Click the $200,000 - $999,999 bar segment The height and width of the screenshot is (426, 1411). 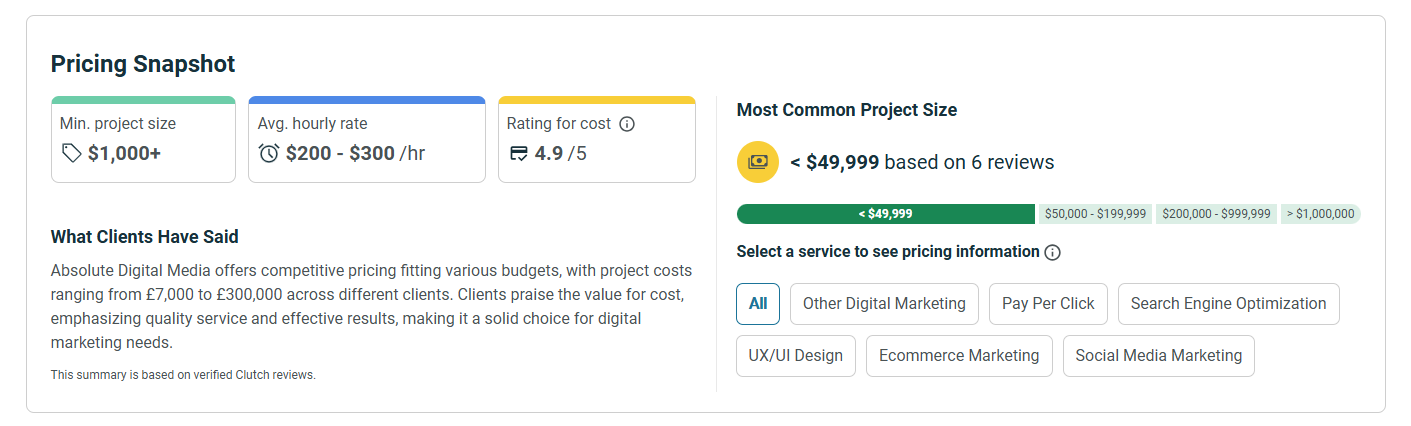pyautogui.click(x=1216, y=214)
